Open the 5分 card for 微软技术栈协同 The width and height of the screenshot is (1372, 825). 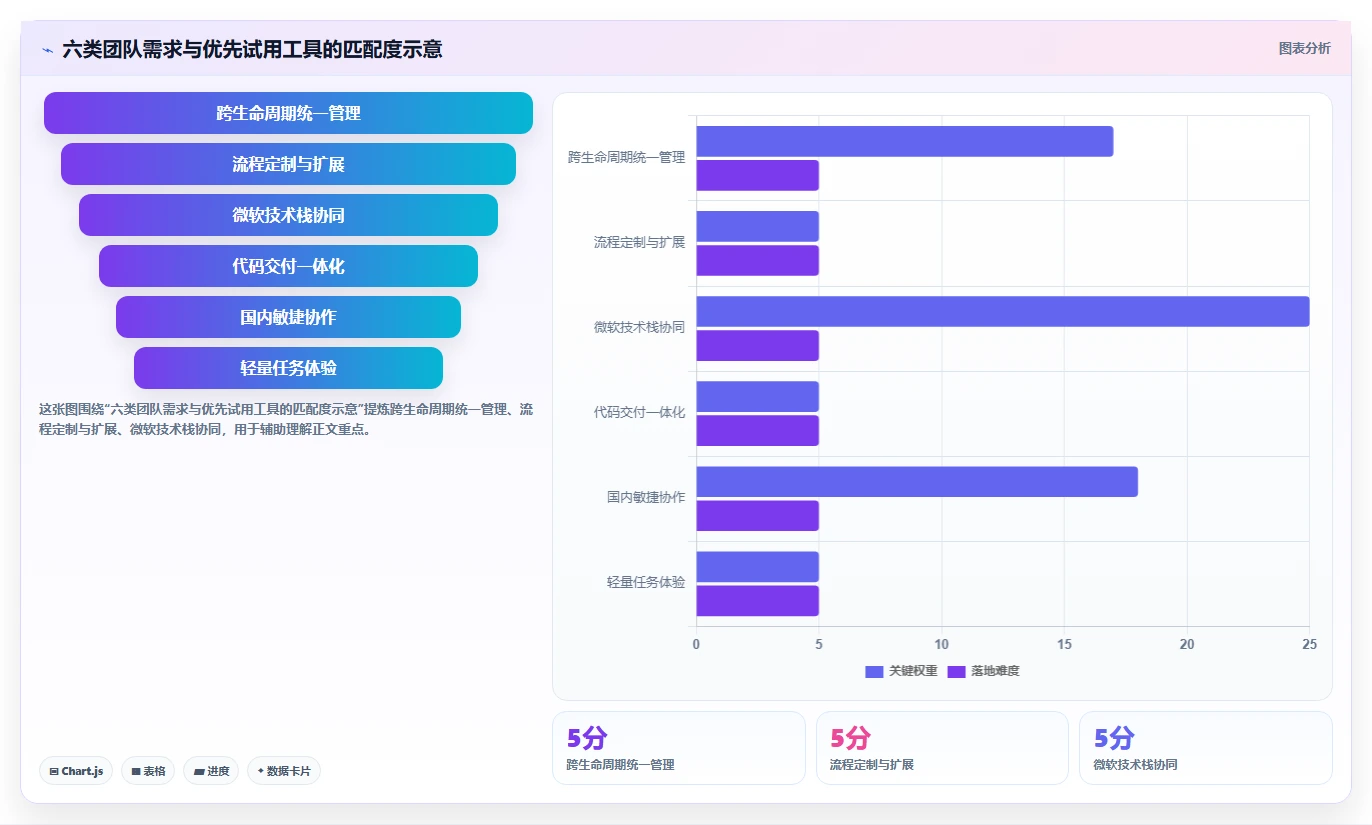(1206, 748)
